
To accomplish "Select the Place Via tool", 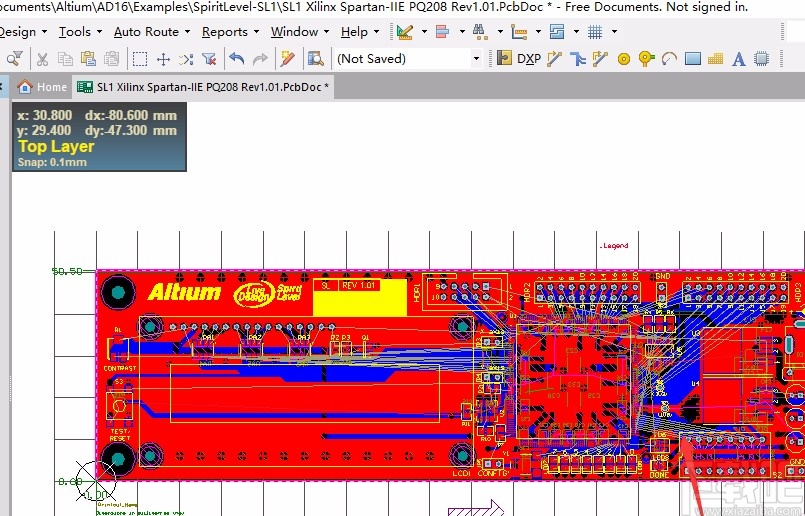I will tap(646, 59).
